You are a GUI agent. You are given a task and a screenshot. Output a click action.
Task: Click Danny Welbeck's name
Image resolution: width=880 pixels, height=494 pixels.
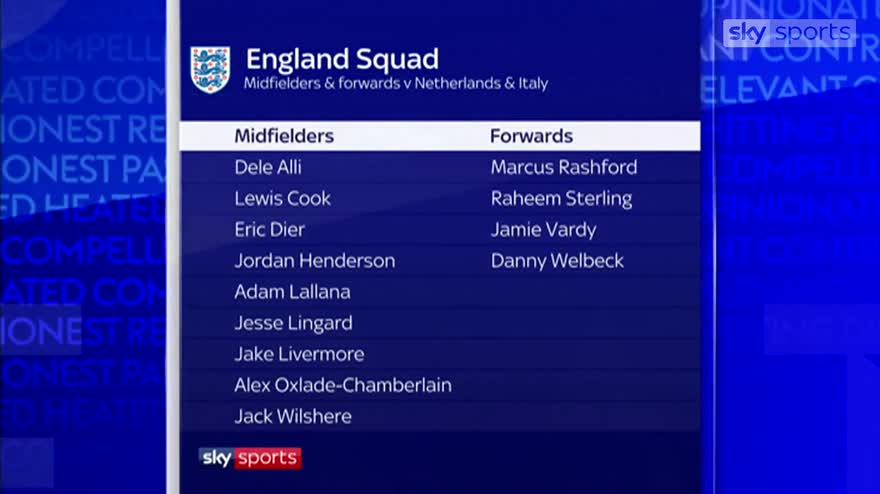[x=557, y=261]
